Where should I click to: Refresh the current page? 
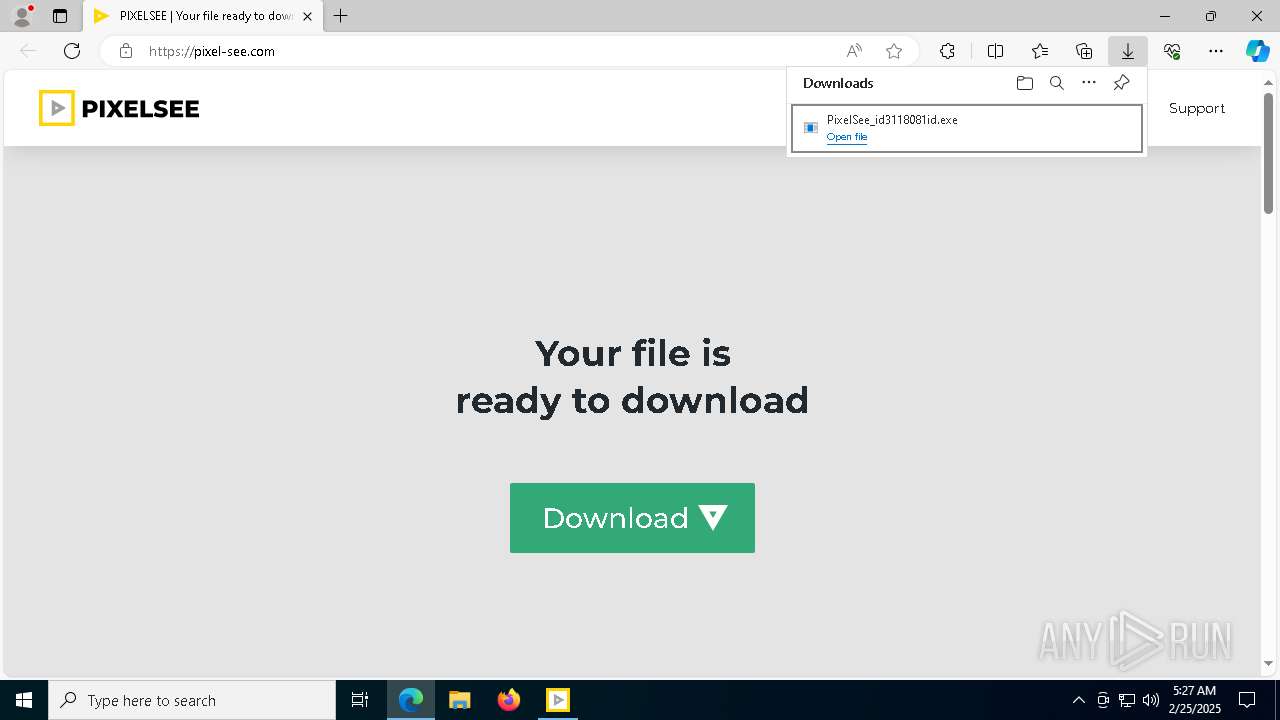pos(71,51)
